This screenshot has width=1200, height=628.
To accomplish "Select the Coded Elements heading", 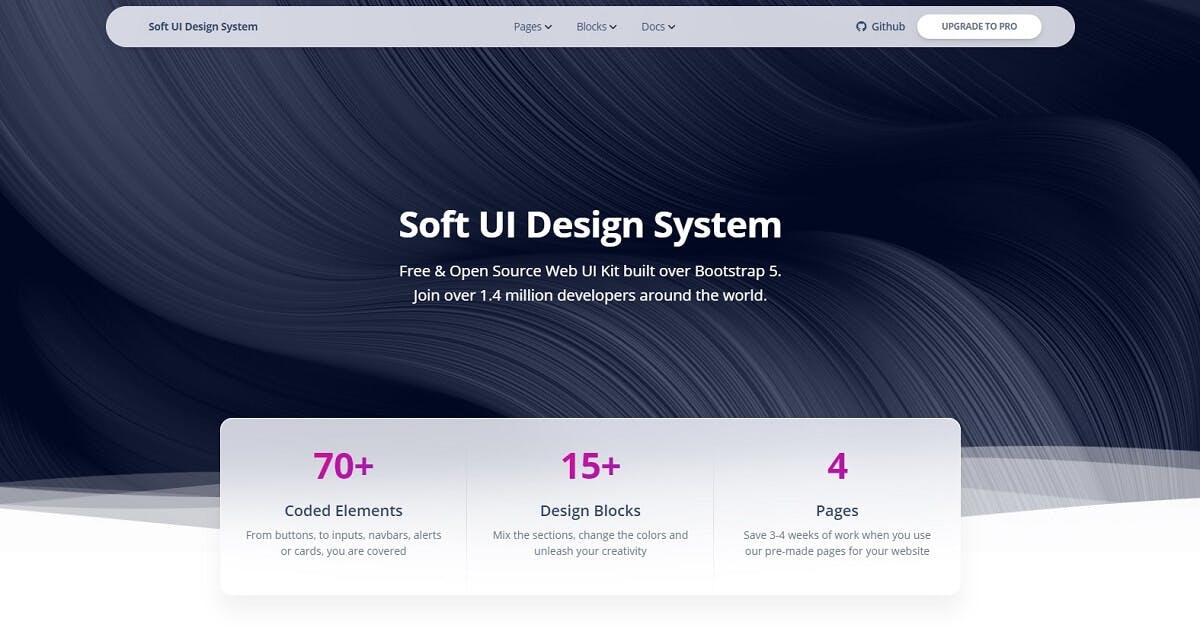I will tap(343, 511).
